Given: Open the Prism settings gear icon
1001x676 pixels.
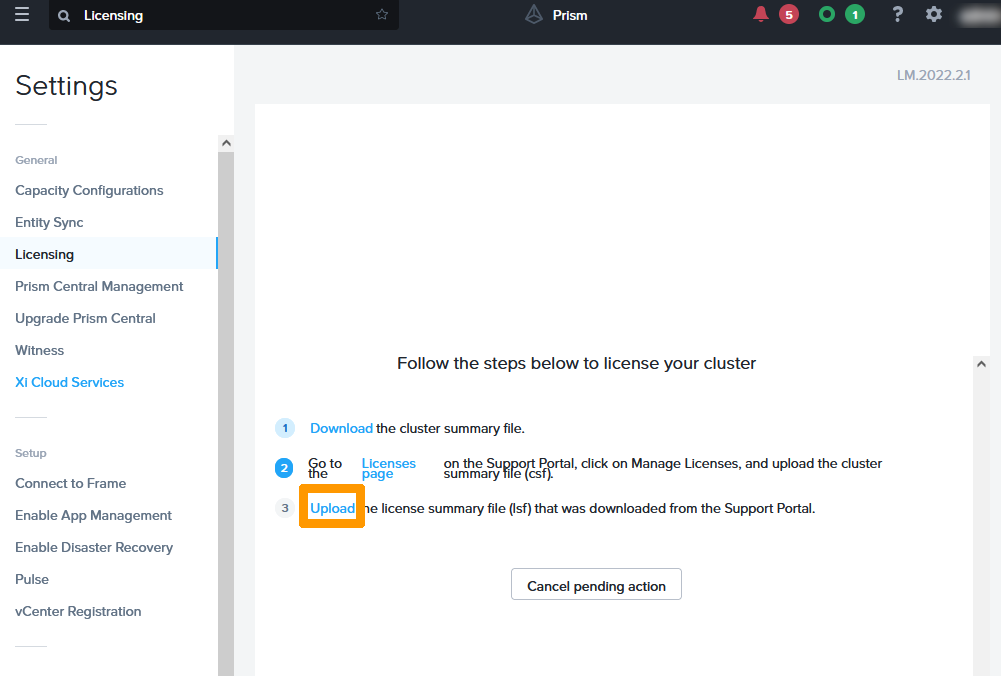Looking at the screenshot, I should pos(933,14).
